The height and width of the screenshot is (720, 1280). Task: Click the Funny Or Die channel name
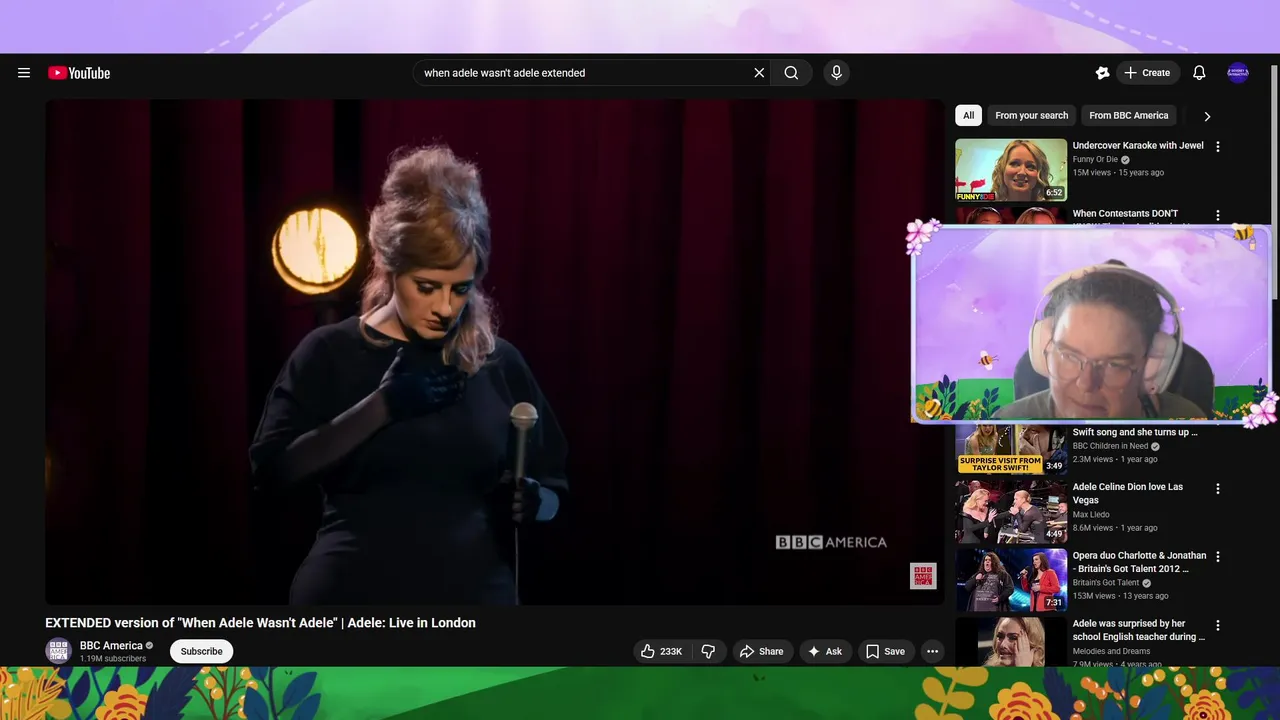click(1095, 159)
